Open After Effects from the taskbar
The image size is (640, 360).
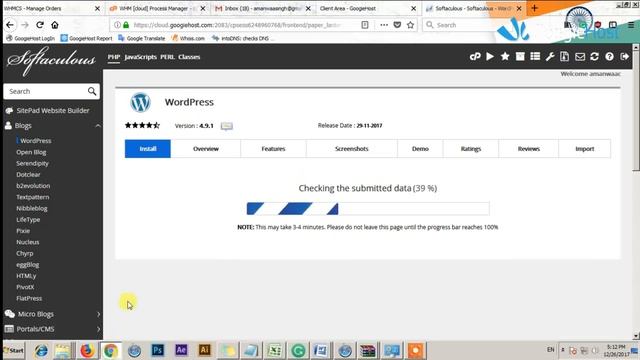tap(181, 350)
